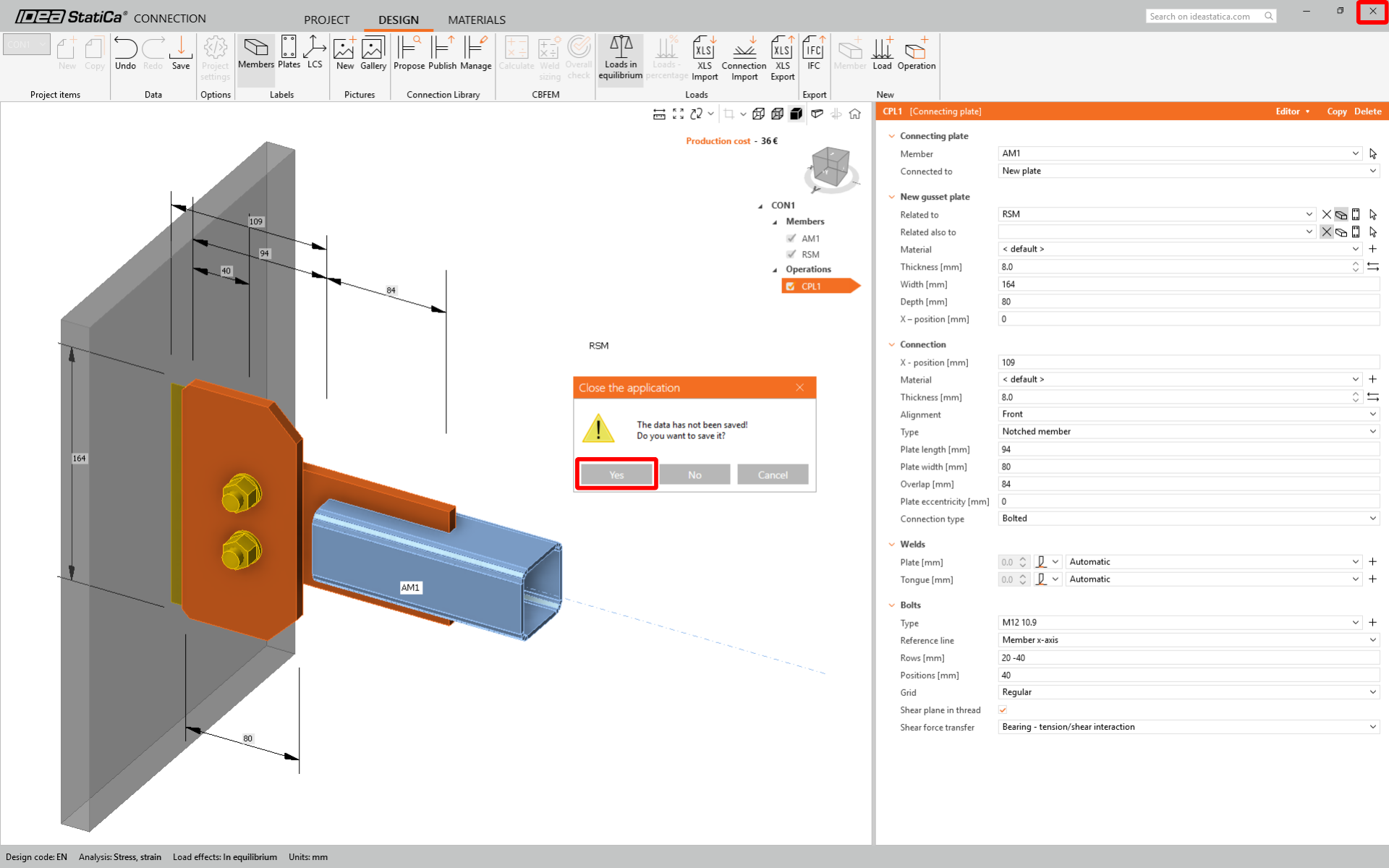Switch to the PROJECT tab
This screenshot has width=1389, height=868.
(326, 20)
